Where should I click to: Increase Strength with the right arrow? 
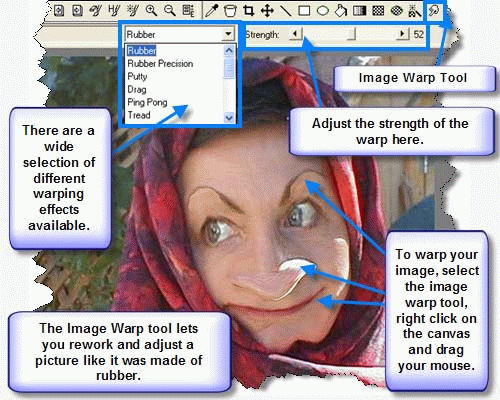click(402, 34)
